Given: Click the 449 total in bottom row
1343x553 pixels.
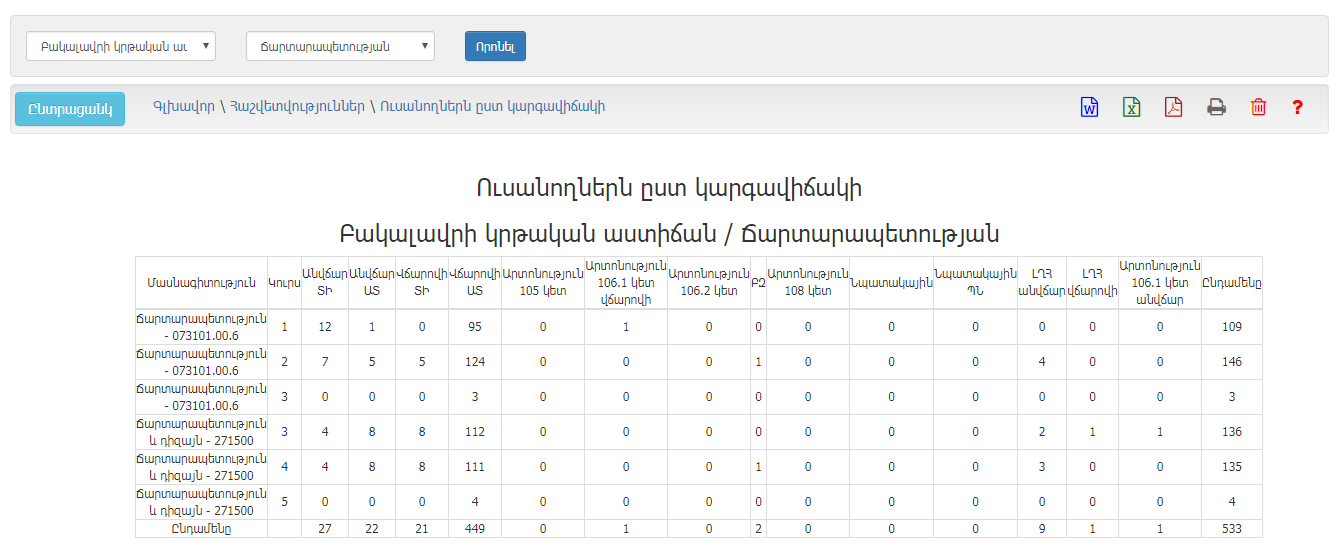Looking at the screenshot, I should (x=475, y=529).
